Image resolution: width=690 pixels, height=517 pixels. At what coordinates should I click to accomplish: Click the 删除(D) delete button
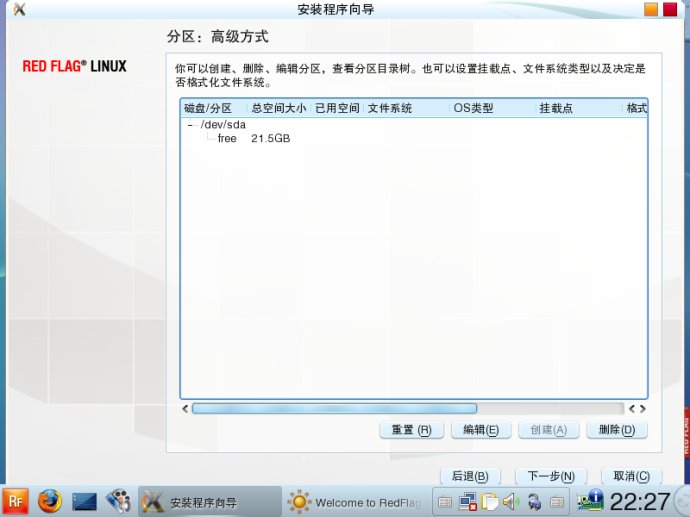coord(616,430)
